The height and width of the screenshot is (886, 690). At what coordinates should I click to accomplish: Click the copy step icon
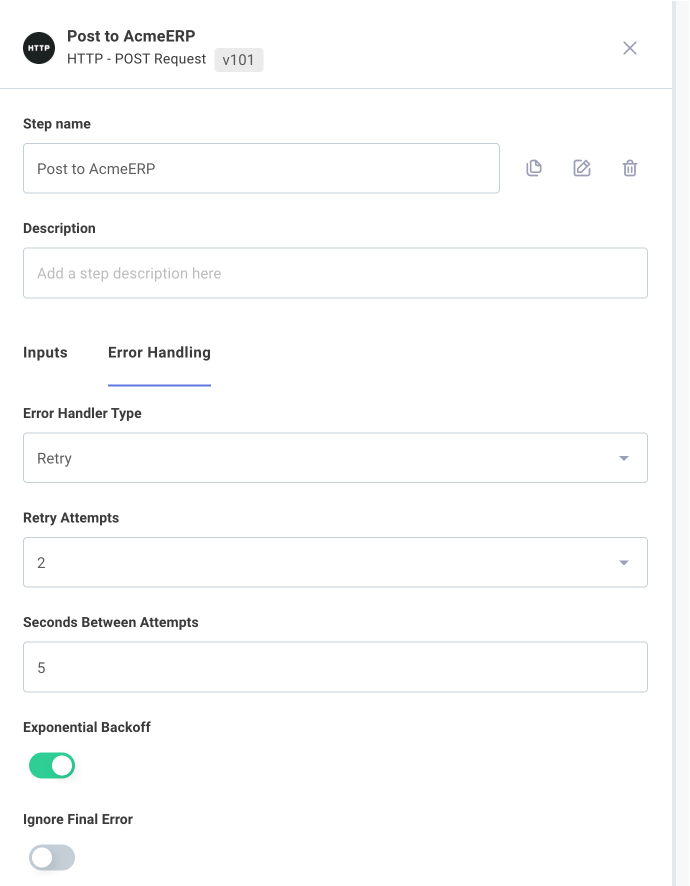534,168
